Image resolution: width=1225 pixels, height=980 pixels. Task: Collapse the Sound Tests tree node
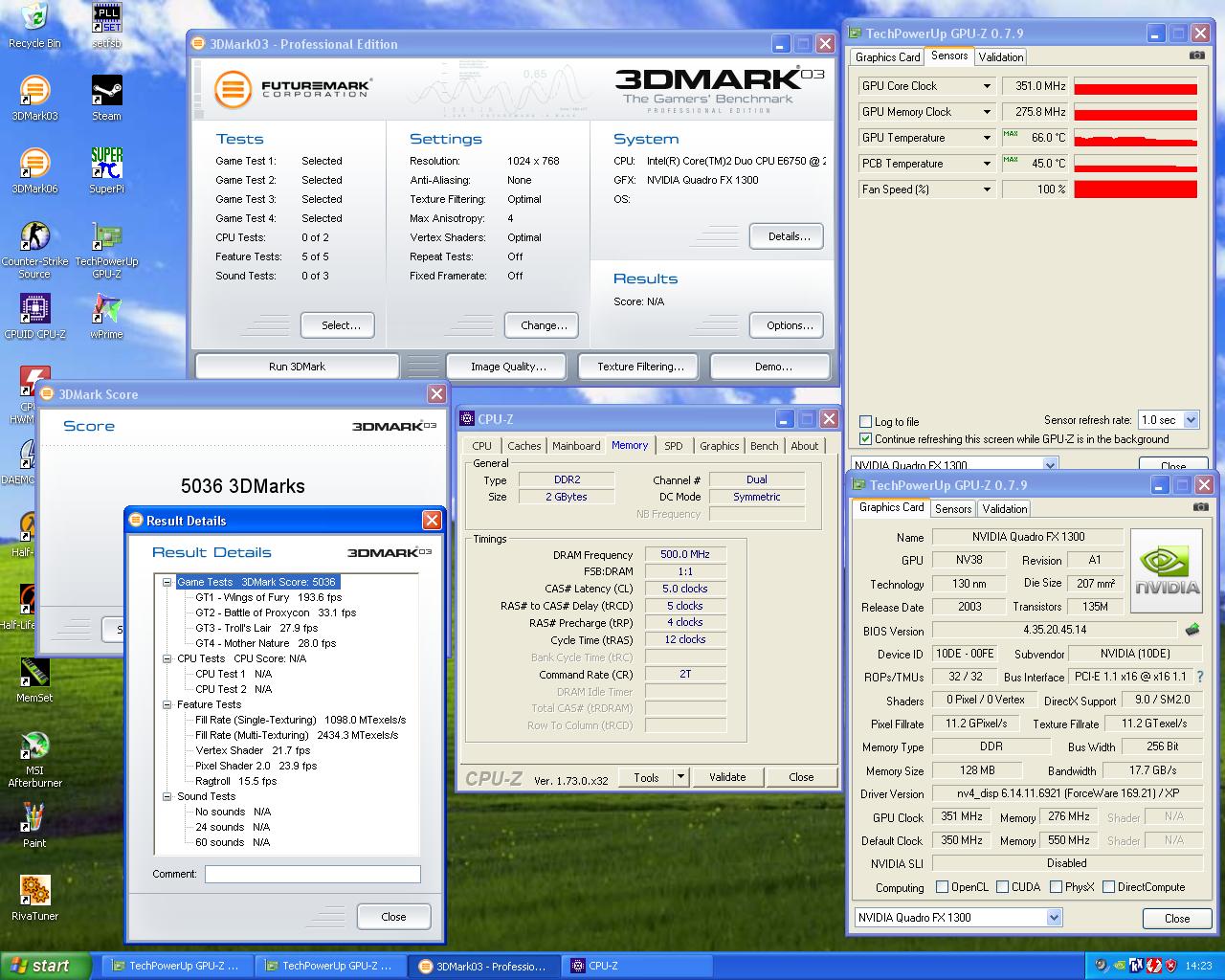click(167, 796)
